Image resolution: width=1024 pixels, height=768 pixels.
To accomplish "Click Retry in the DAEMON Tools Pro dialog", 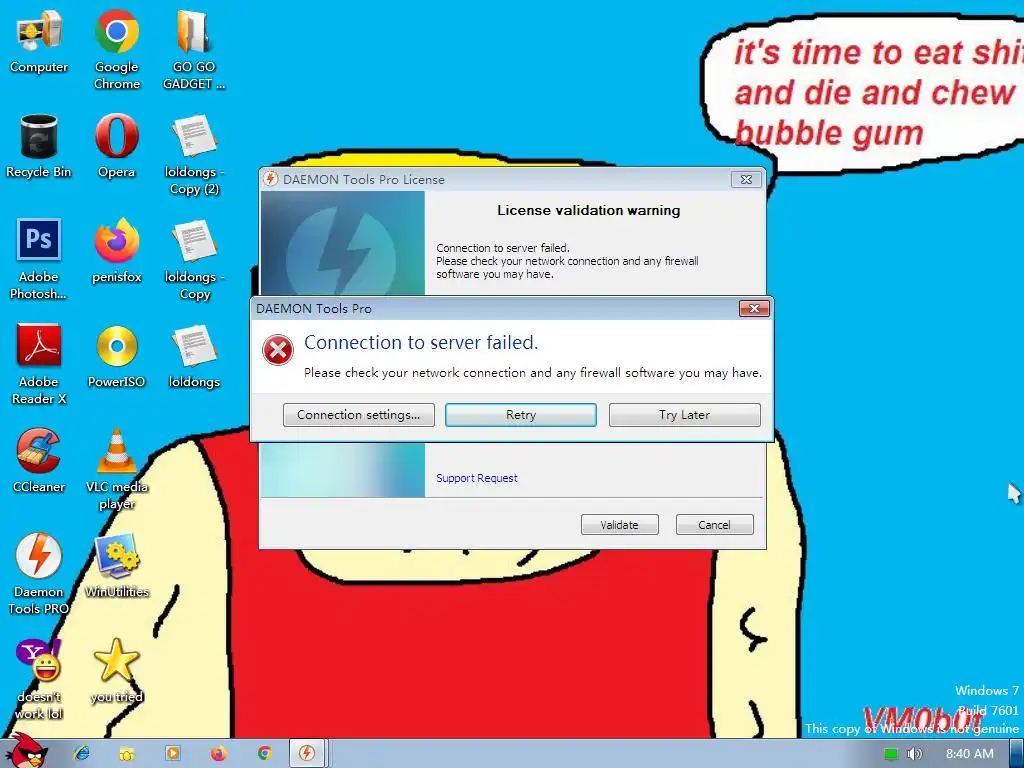I will [x=520, y=415].
